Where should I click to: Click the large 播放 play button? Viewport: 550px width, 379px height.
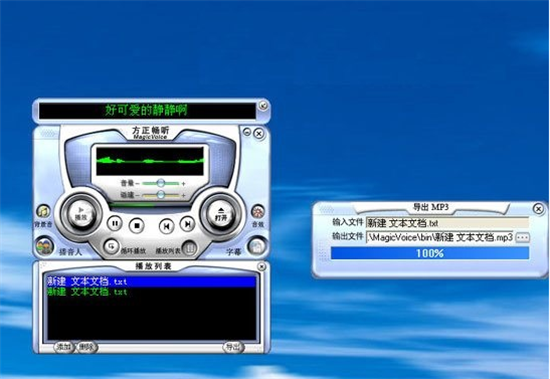tap(81, 213)
